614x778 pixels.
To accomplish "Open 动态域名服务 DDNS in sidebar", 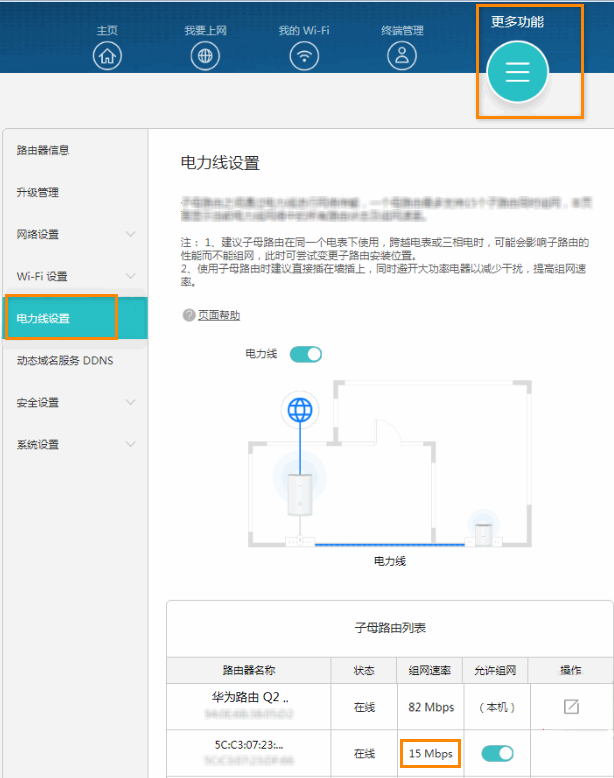I will pyautogui.click(x=65, y=360).
